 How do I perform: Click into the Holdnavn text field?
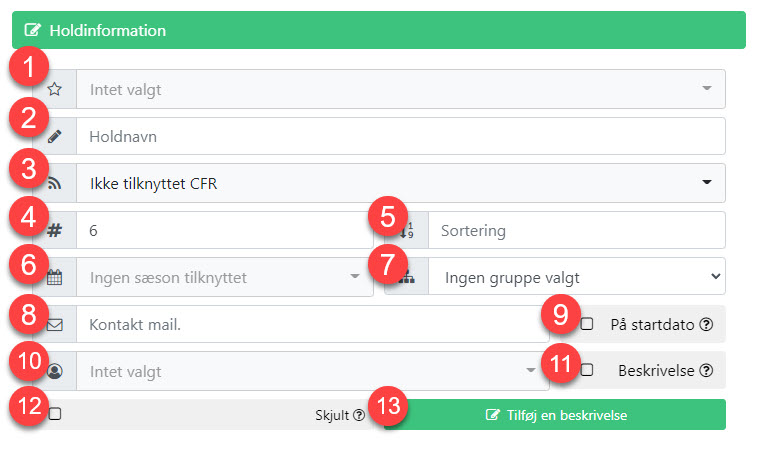point(401,136)
